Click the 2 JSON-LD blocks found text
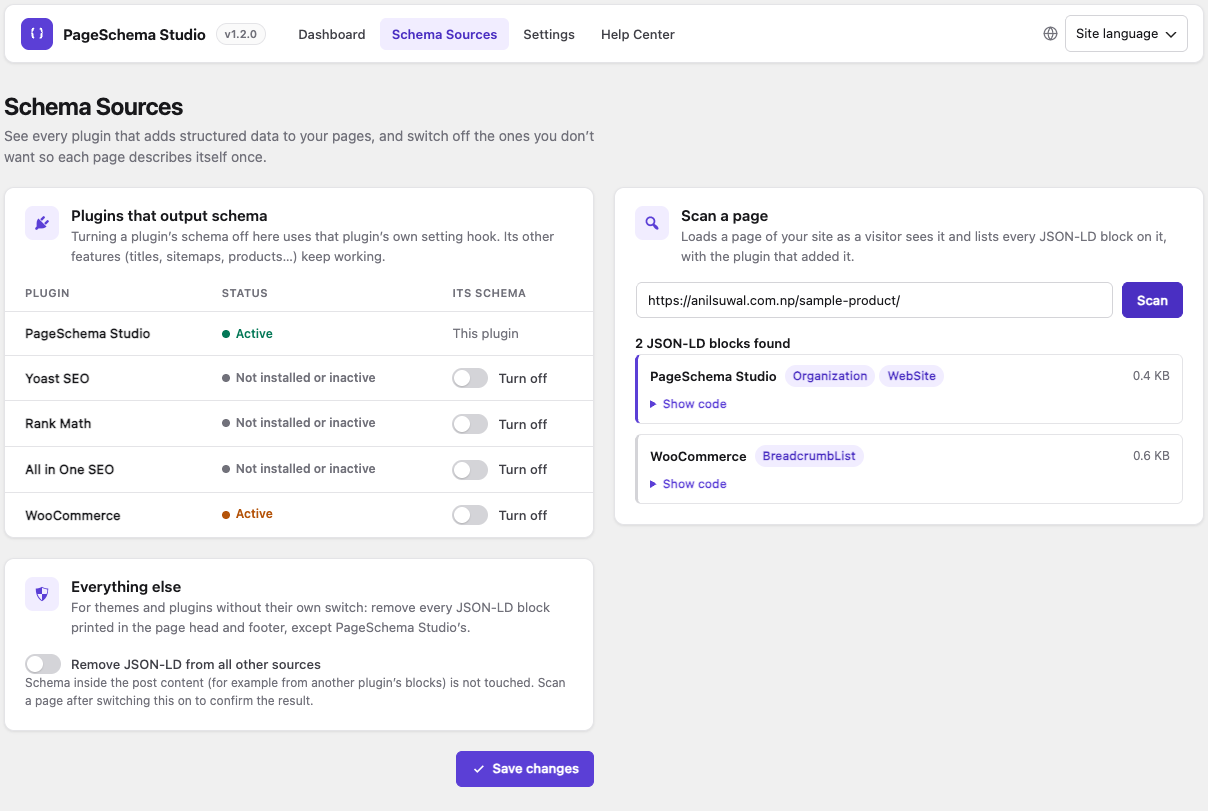Viewport: 1208px width, 811px height. 713,343
